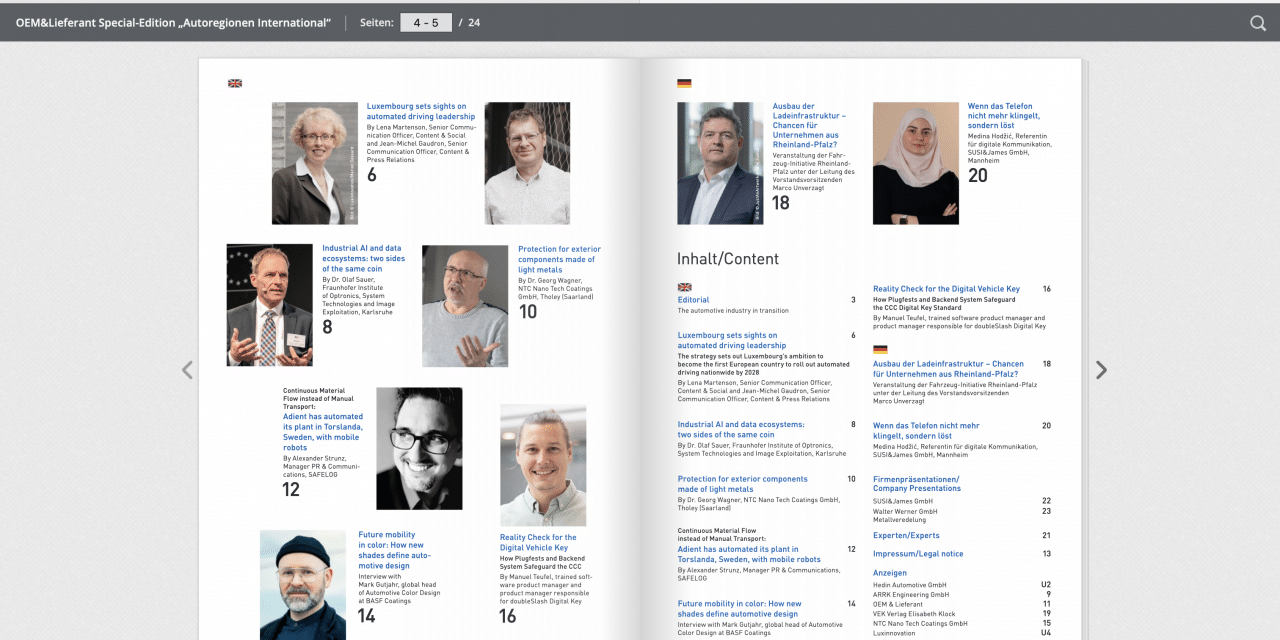Open the search magnifier icon
The width and height of the screenshot is (1280, 640).
pyautogui.click(x=1257, y=22)
